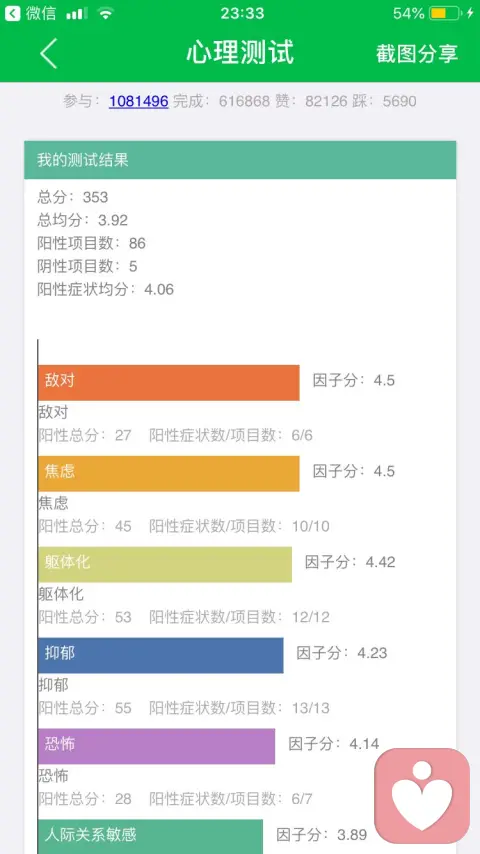This screenshot has height=854, width=480.
Task: Tap the battery icon in status bar
Action: [445, 13]
